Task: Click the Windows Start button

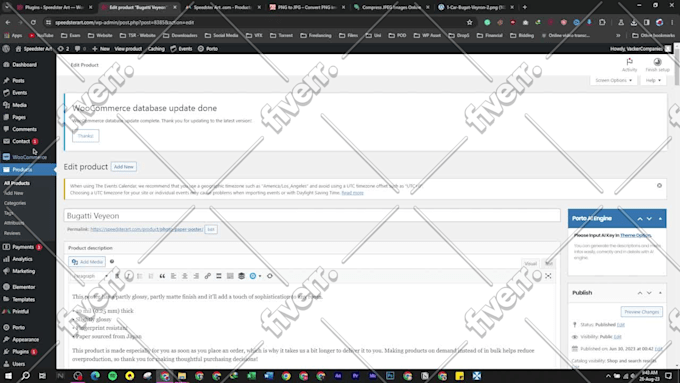Action: pyautogui.click(x=8, y=376)
